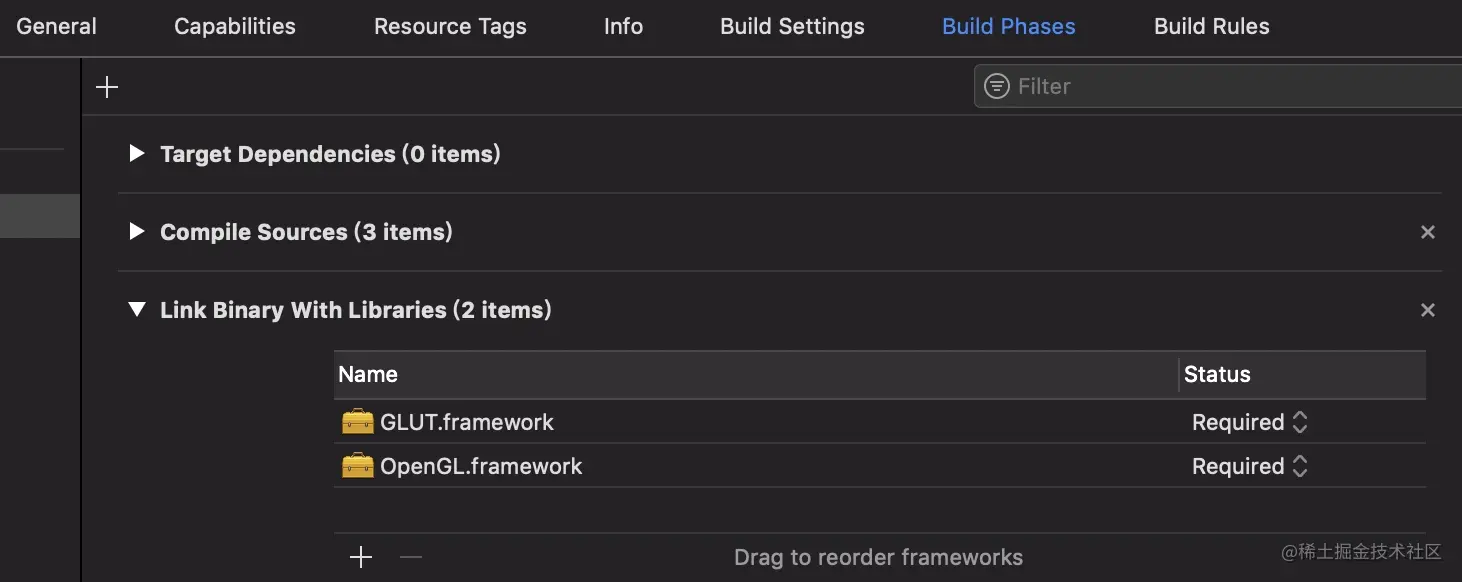Click the OpenGL.framework toolbox icon
This screenshot has height=582, width=1462.
[357, 466]
